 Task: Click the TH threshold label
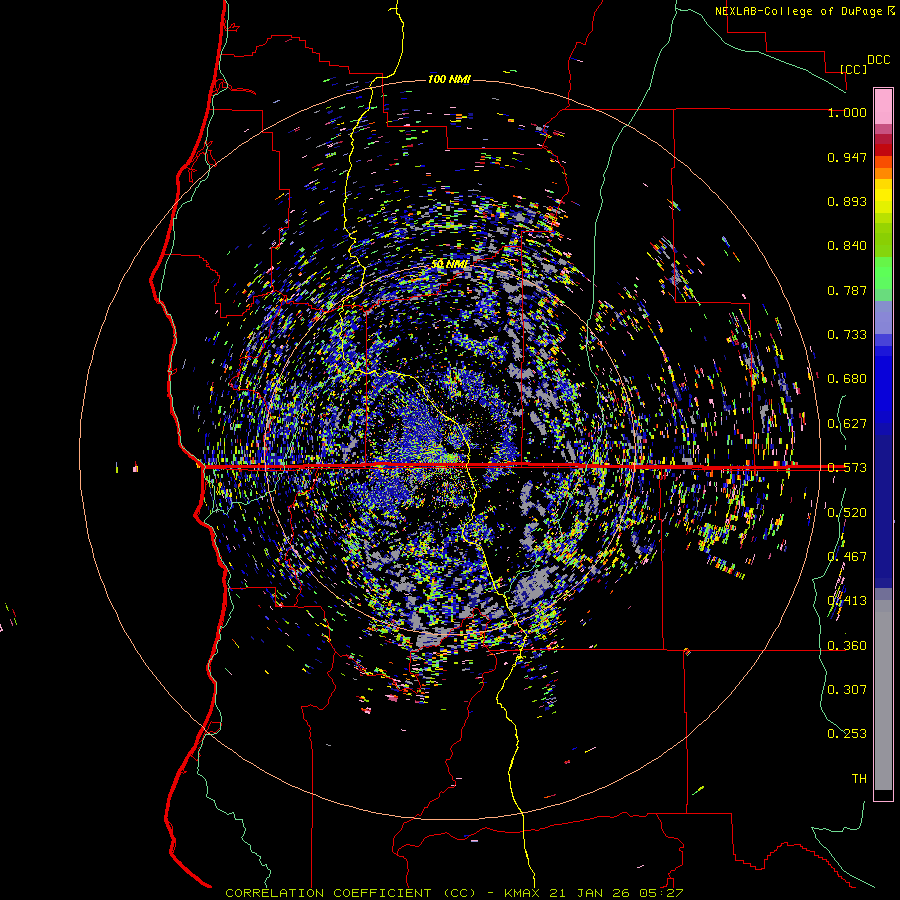[x=859, y=779]
